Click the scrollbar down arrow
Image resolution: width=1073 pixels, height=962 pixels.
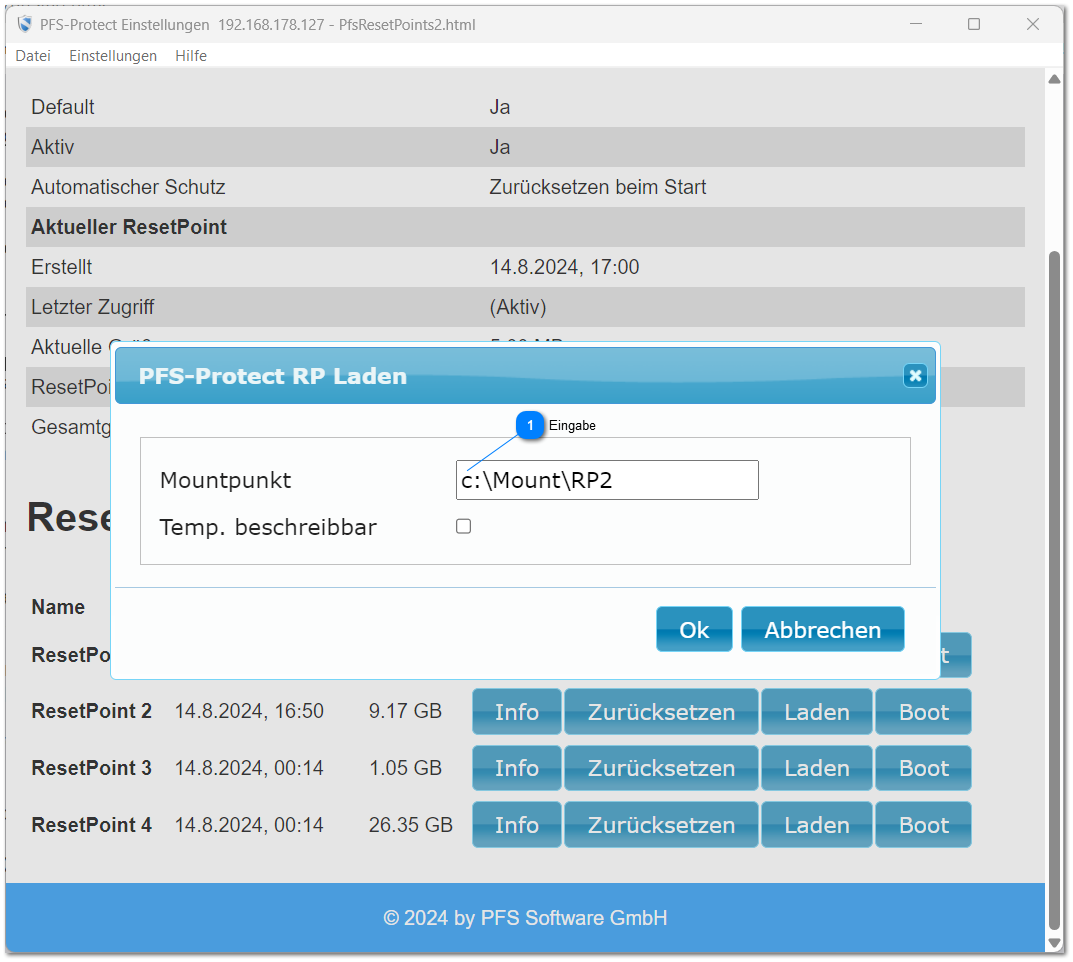tap(1054, 944)
